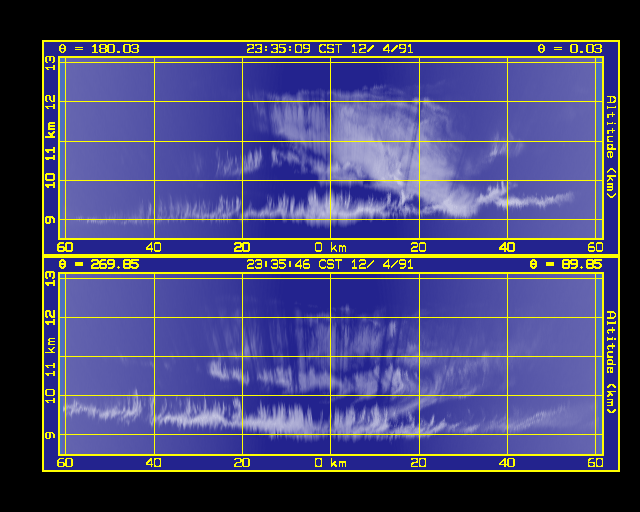
Task: Click the upper plot's left-side 60 range label
Action: [65, 247]
